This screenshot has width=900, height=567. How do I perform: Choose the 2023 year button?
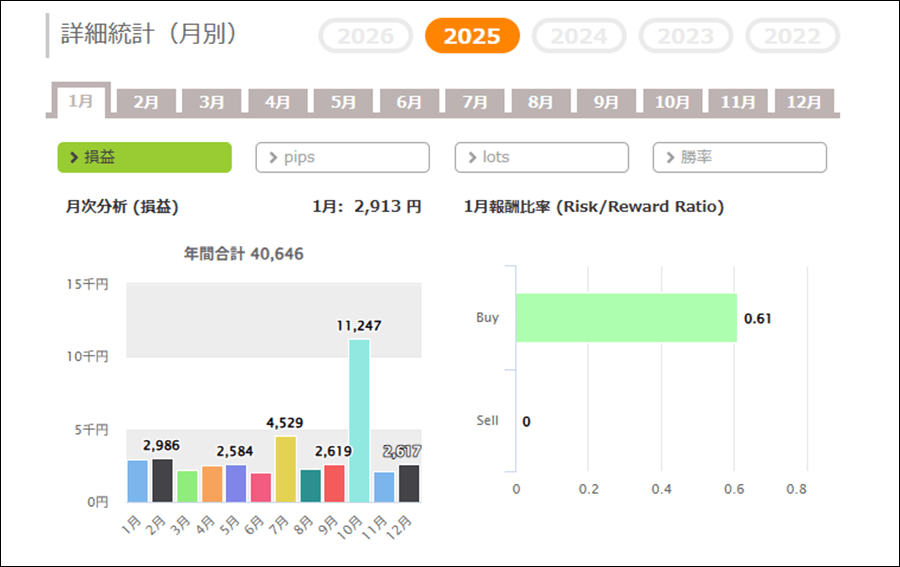(686, 36)
